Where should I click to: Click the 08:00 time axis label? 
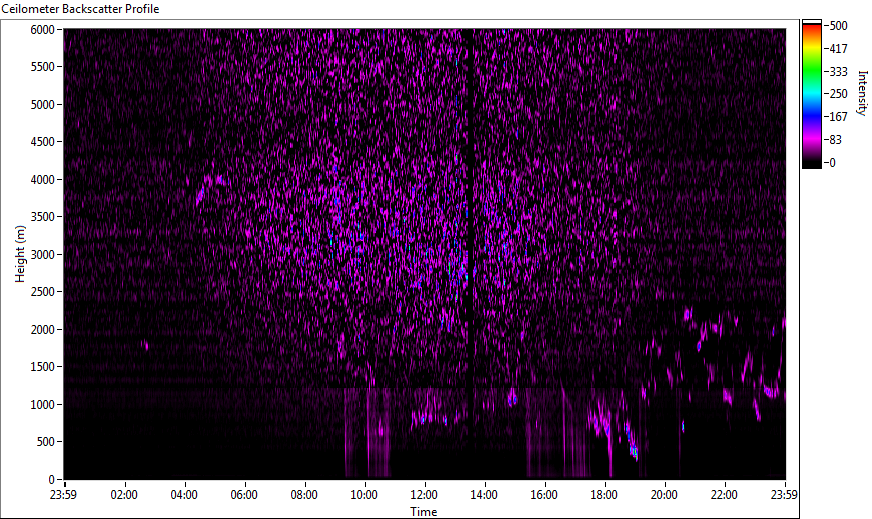coord(304,495)
